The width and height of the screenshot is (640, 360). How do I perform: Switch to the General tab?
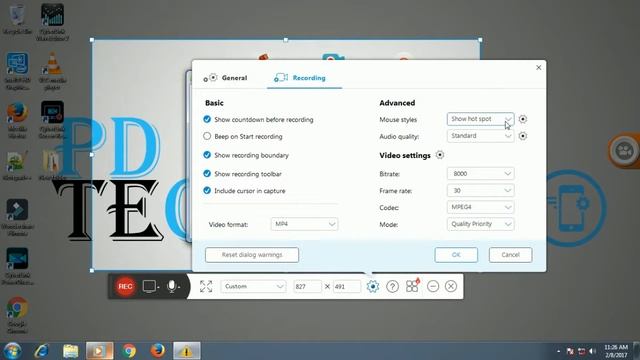[226, 78]
